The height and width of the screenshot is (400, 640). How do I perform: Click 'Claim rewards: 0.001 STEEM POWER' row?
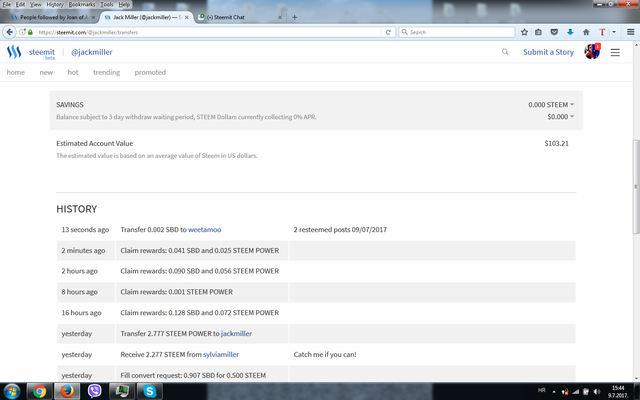[316, 292]
